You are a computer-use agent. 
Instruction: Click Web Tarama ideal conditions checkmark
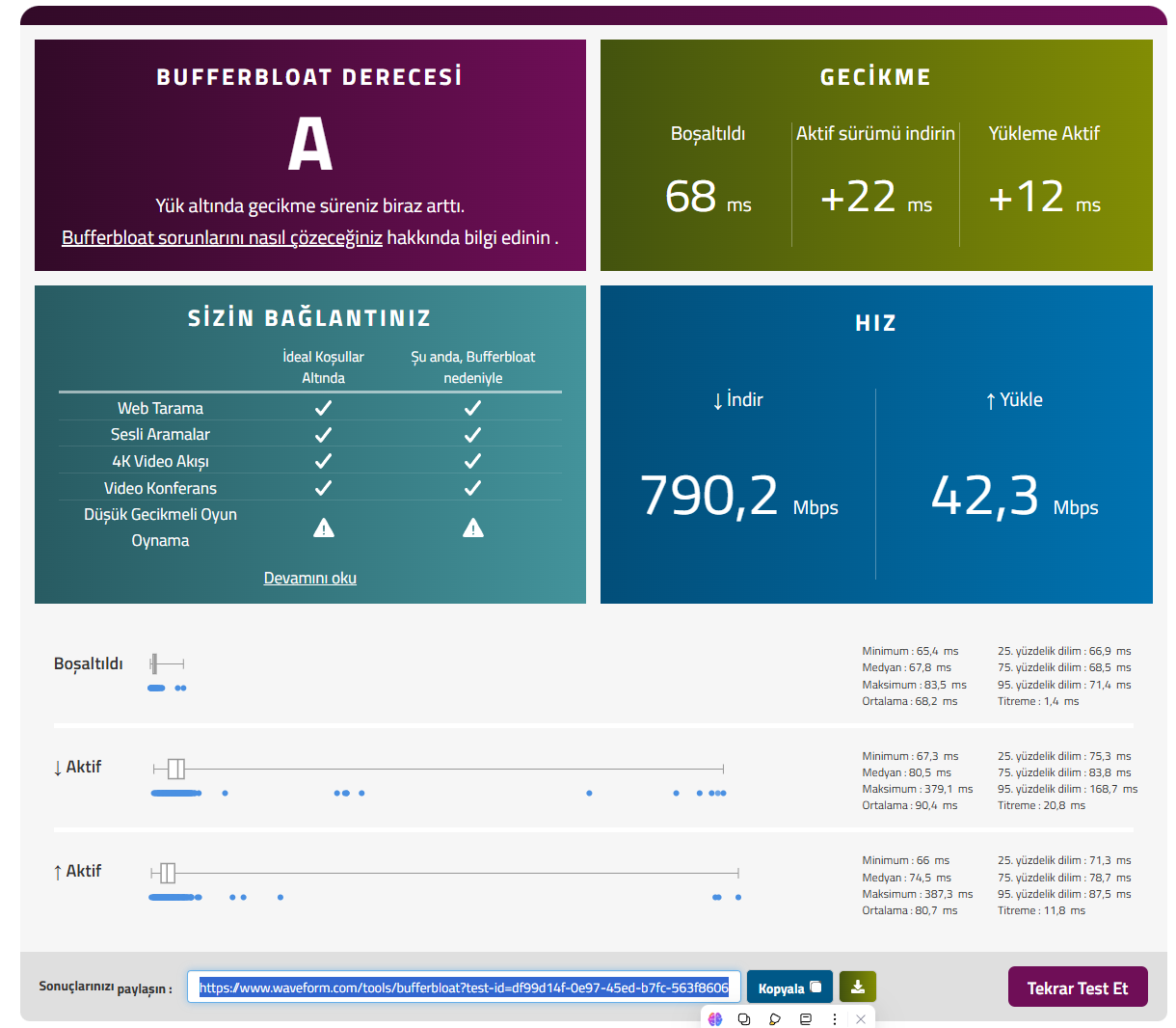(x=324, y=408)
